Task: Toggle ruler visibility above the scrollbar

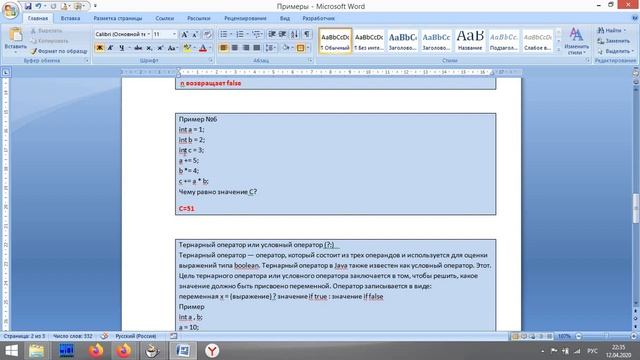Action: point(636,73)
